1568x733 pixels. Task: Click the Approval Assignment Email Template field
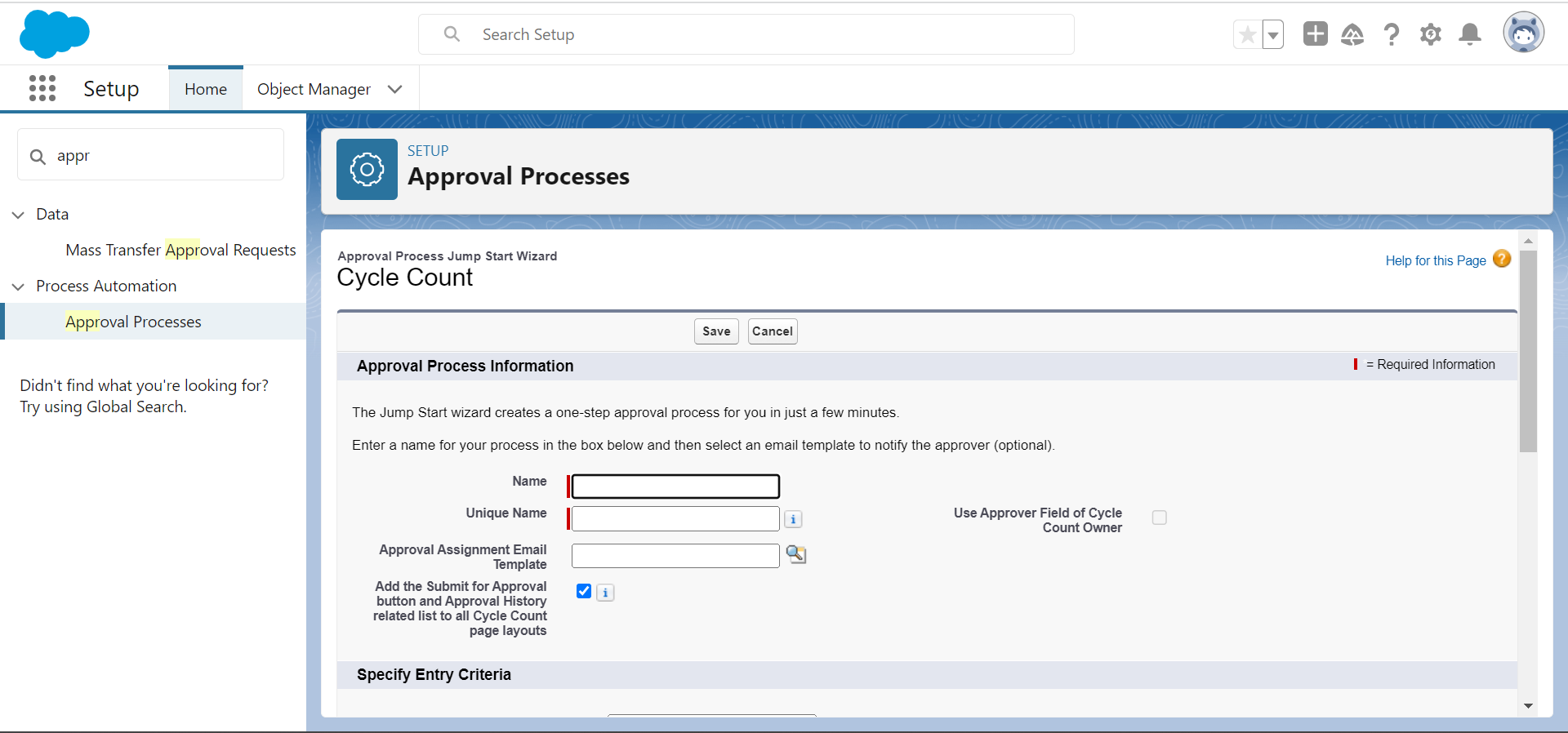[675, 556]
